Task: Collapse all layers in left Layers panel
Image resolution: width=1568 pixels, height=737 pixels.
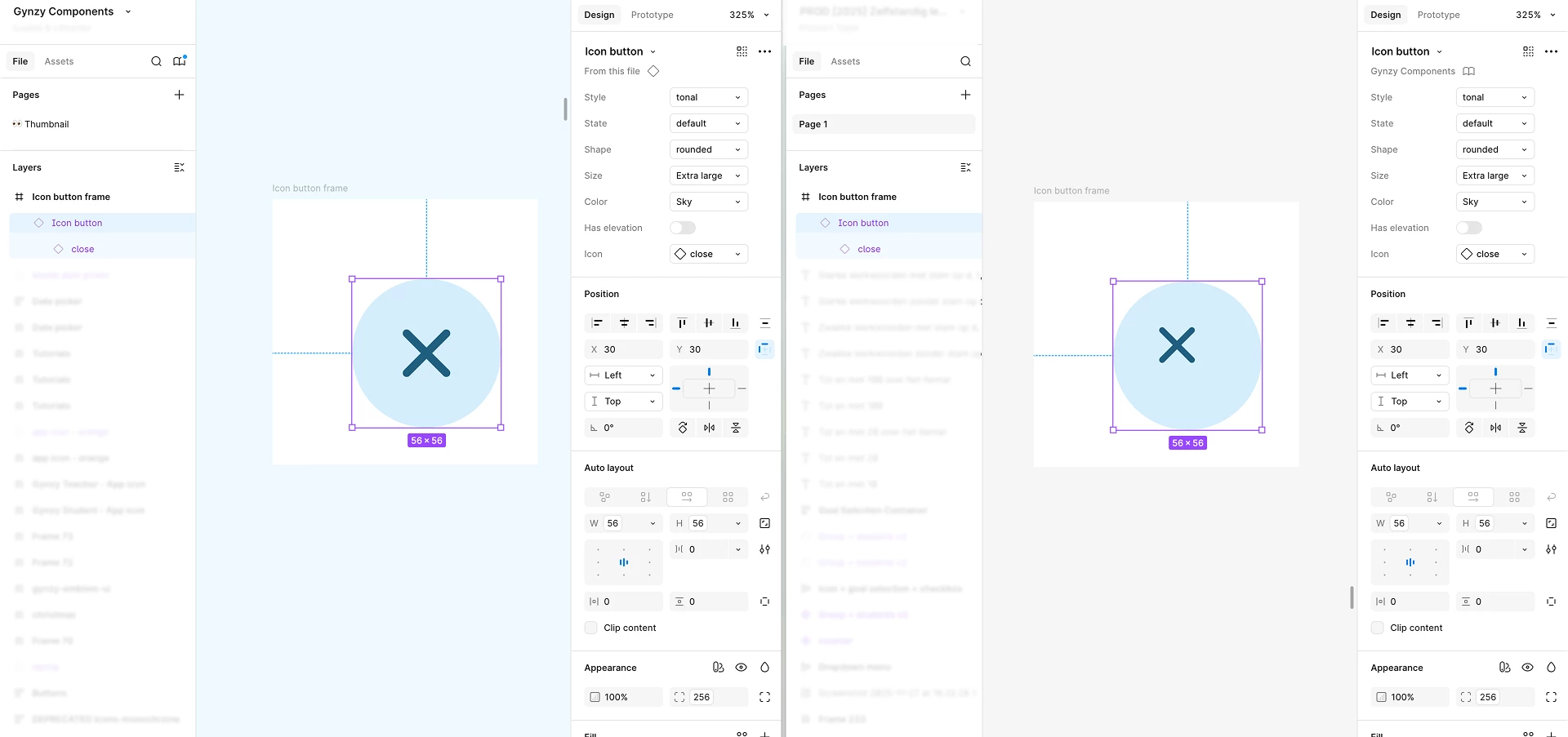Action: pyautogui.click(x=179, y=167)
